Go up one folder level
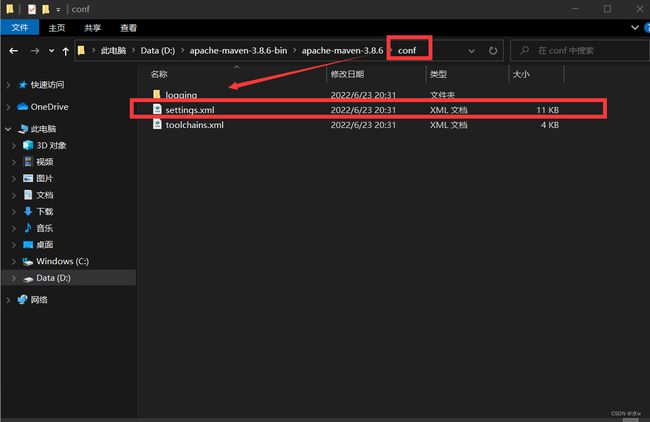 (65, 51)
